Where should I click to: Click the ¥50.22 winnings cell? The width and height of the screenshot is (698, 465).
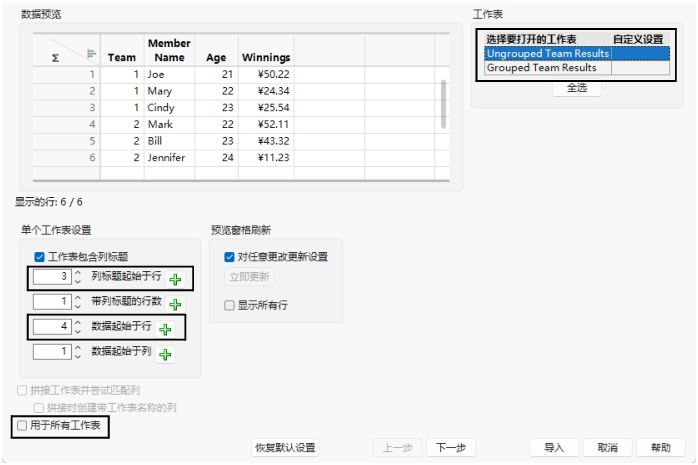click(266, 74)
